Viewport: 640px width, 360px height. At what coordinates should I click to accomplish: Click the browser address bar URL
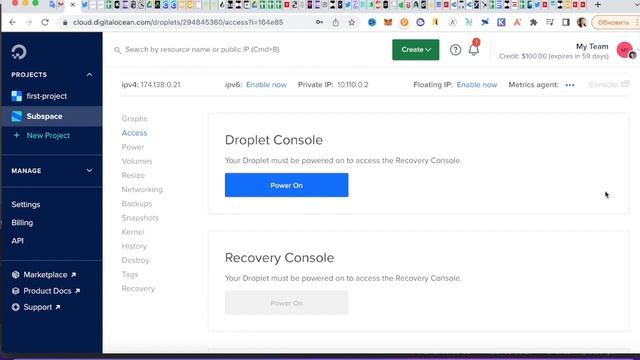[x=178, y=22]
